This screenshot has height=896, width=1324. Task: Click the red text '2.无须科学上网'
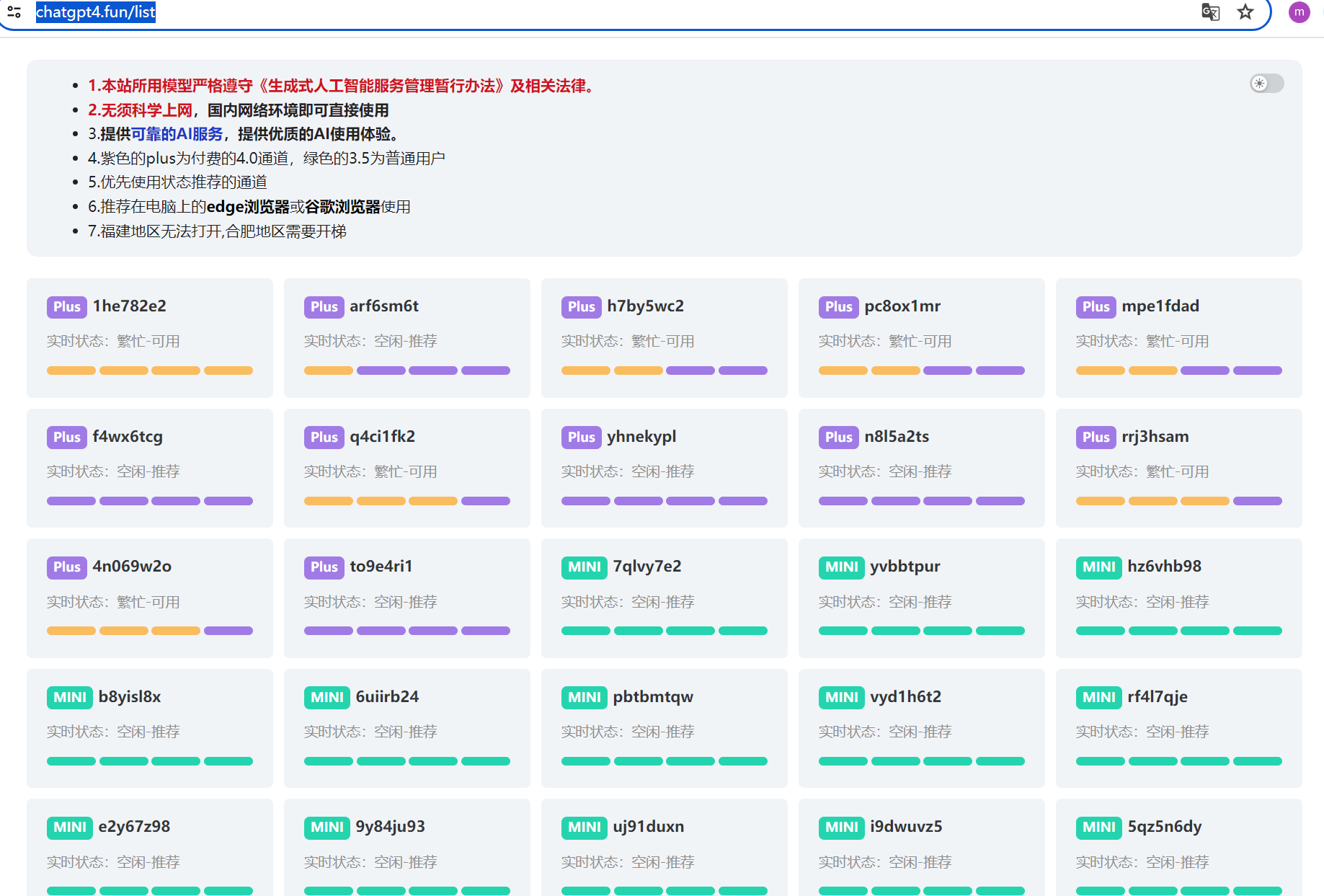(140, 110)
